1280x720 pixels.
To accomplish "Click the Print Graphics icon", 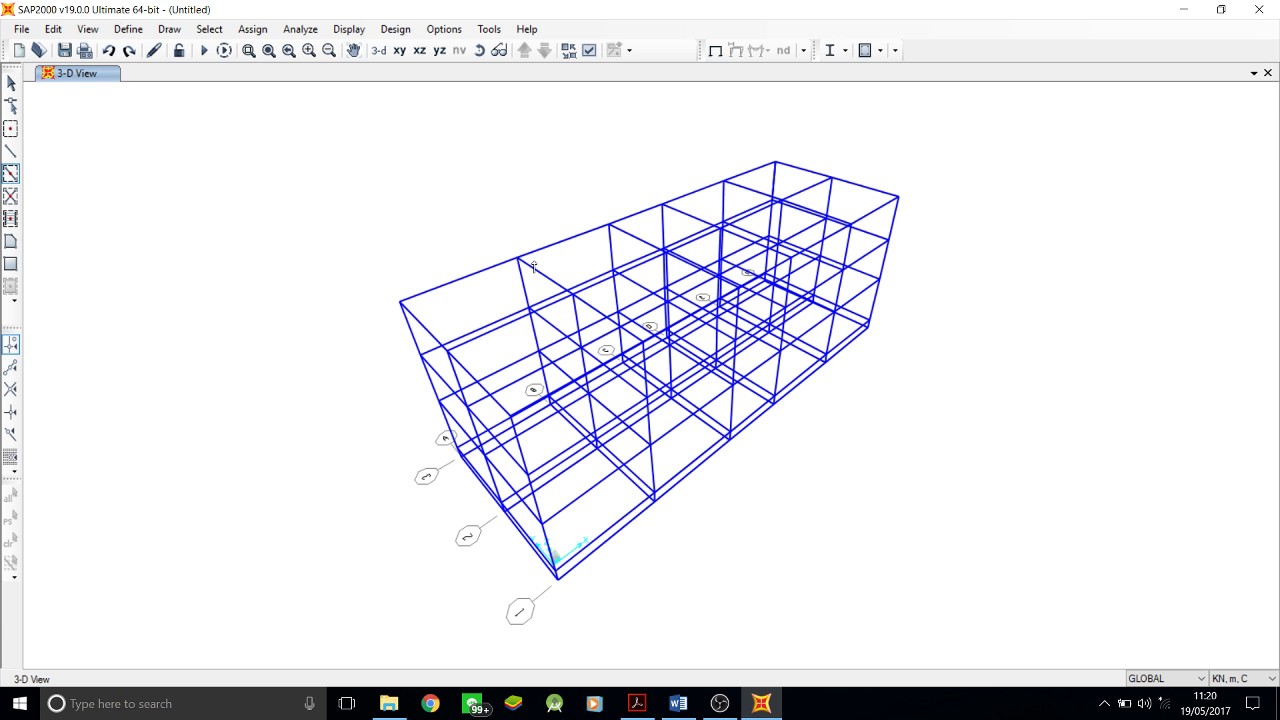I will click(x=85, y=50).
